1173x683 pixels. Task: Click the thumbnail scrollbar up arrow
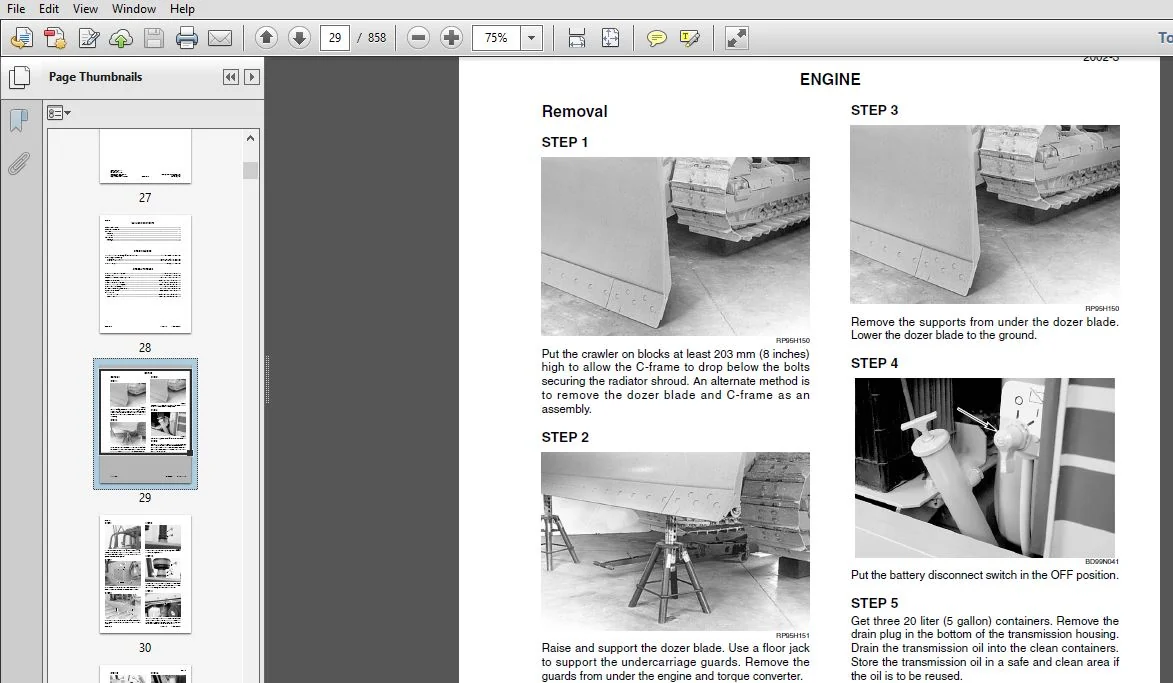click(x=250, y=138)
